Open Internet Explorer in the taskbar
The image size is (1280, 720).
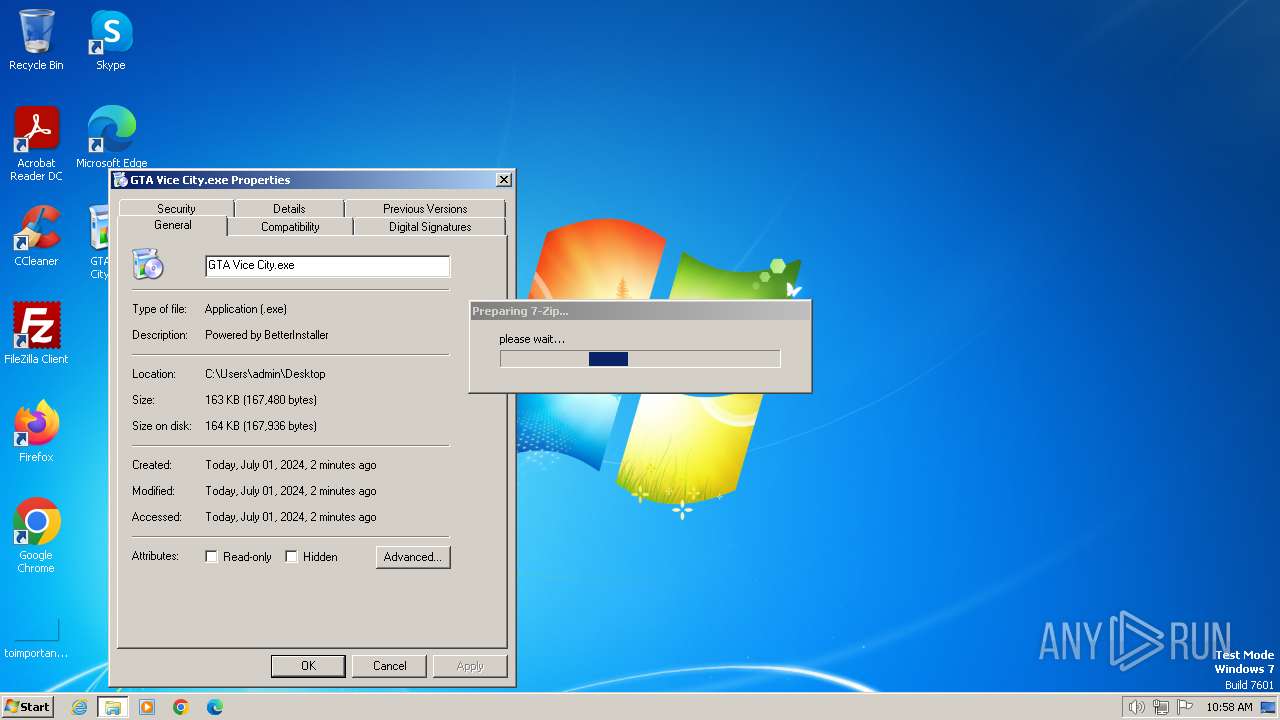click(79, 707)
